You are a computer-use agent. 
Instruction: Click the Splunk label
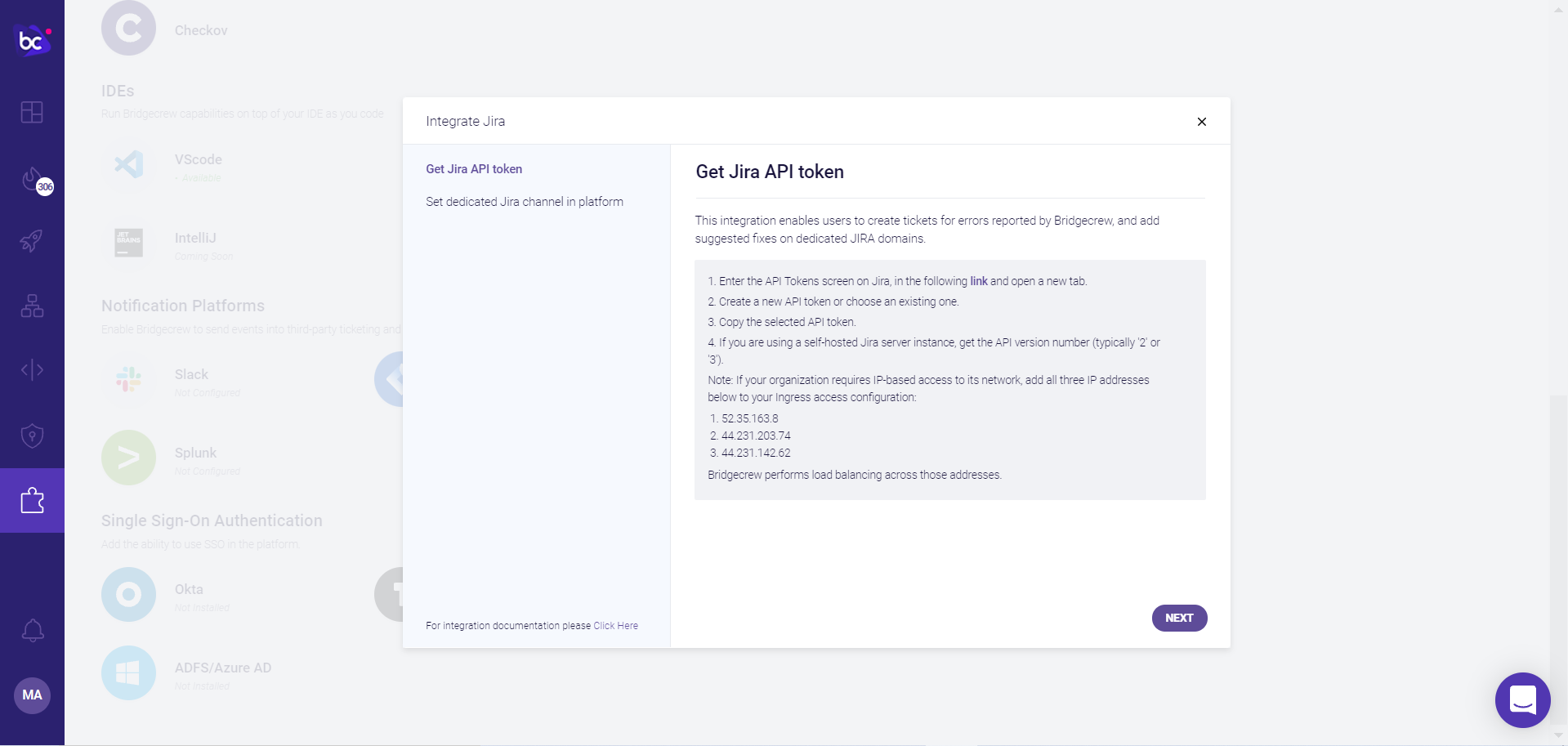195,453
